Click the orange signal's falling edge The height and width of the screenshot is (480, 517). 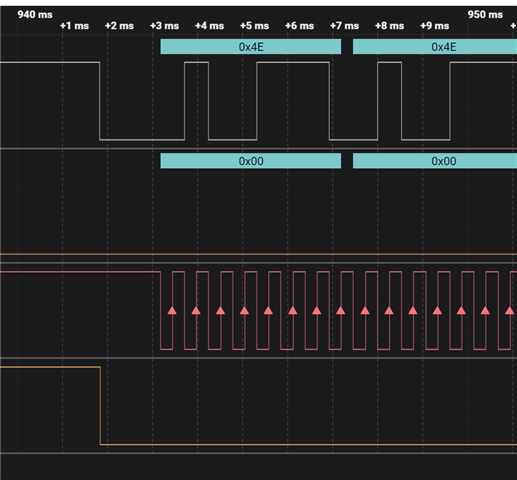[x=100, y=406]
